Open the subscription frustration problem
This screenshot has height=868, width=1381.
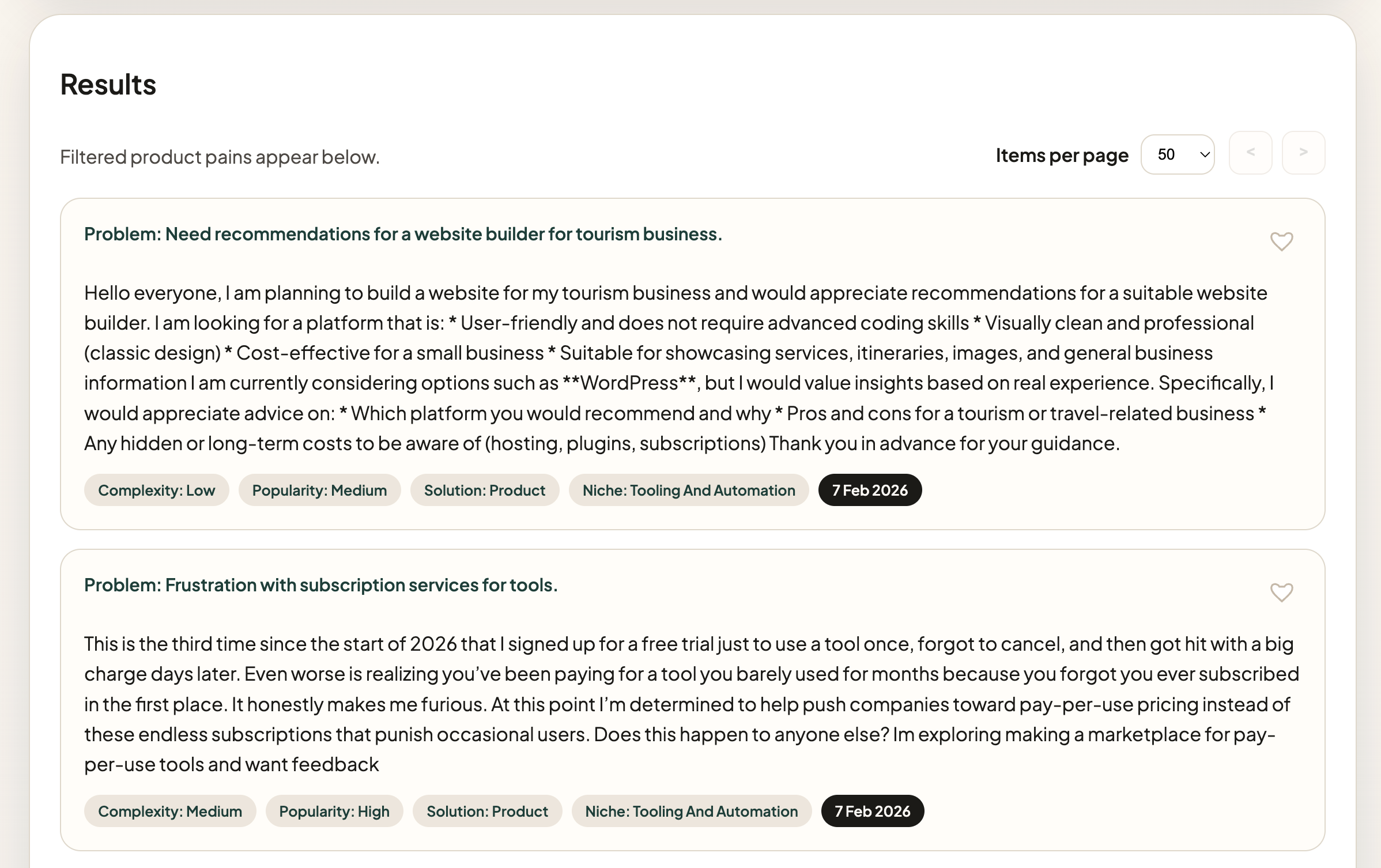321,584
